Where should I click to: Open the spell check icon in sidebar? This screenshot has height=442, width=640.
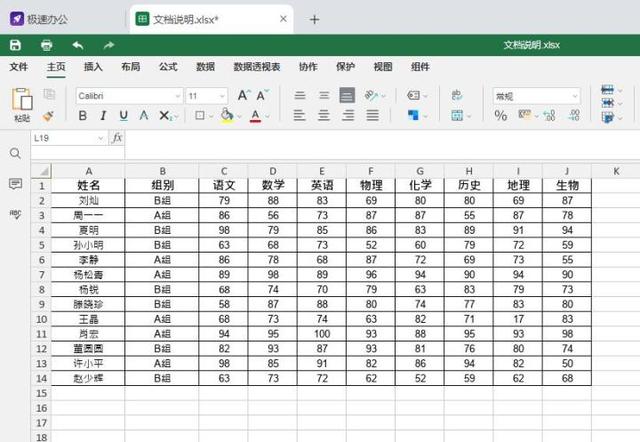15,214
